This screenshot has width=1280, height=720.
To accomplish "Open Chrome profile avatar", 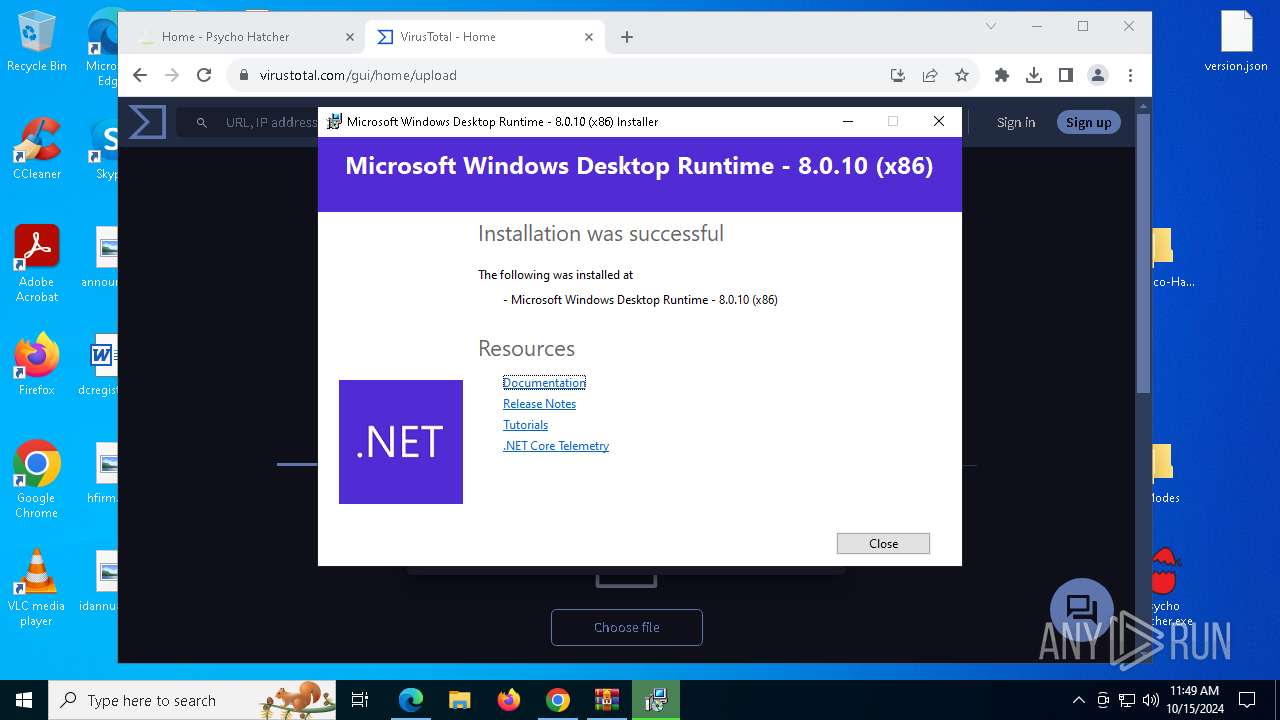I will [x=1098, y=75].
